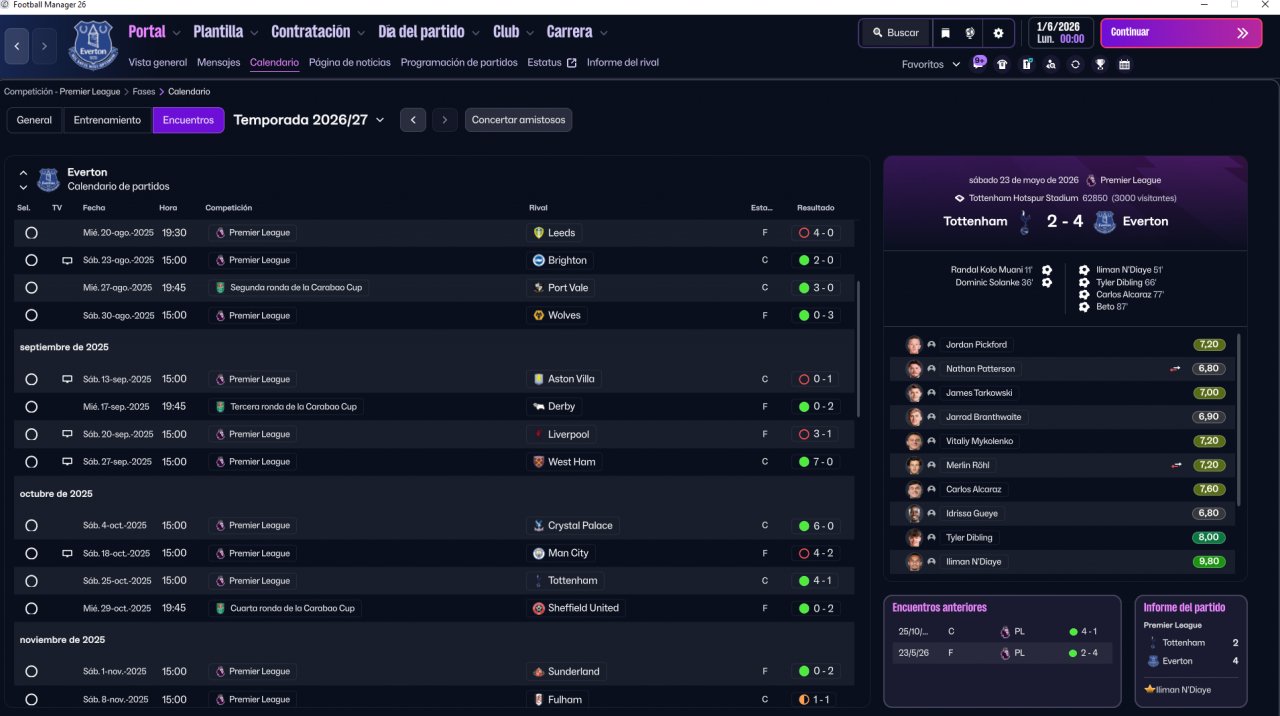Select the Tottenham match radio button
1280x716 pixels.
click(x=31, y=581)
